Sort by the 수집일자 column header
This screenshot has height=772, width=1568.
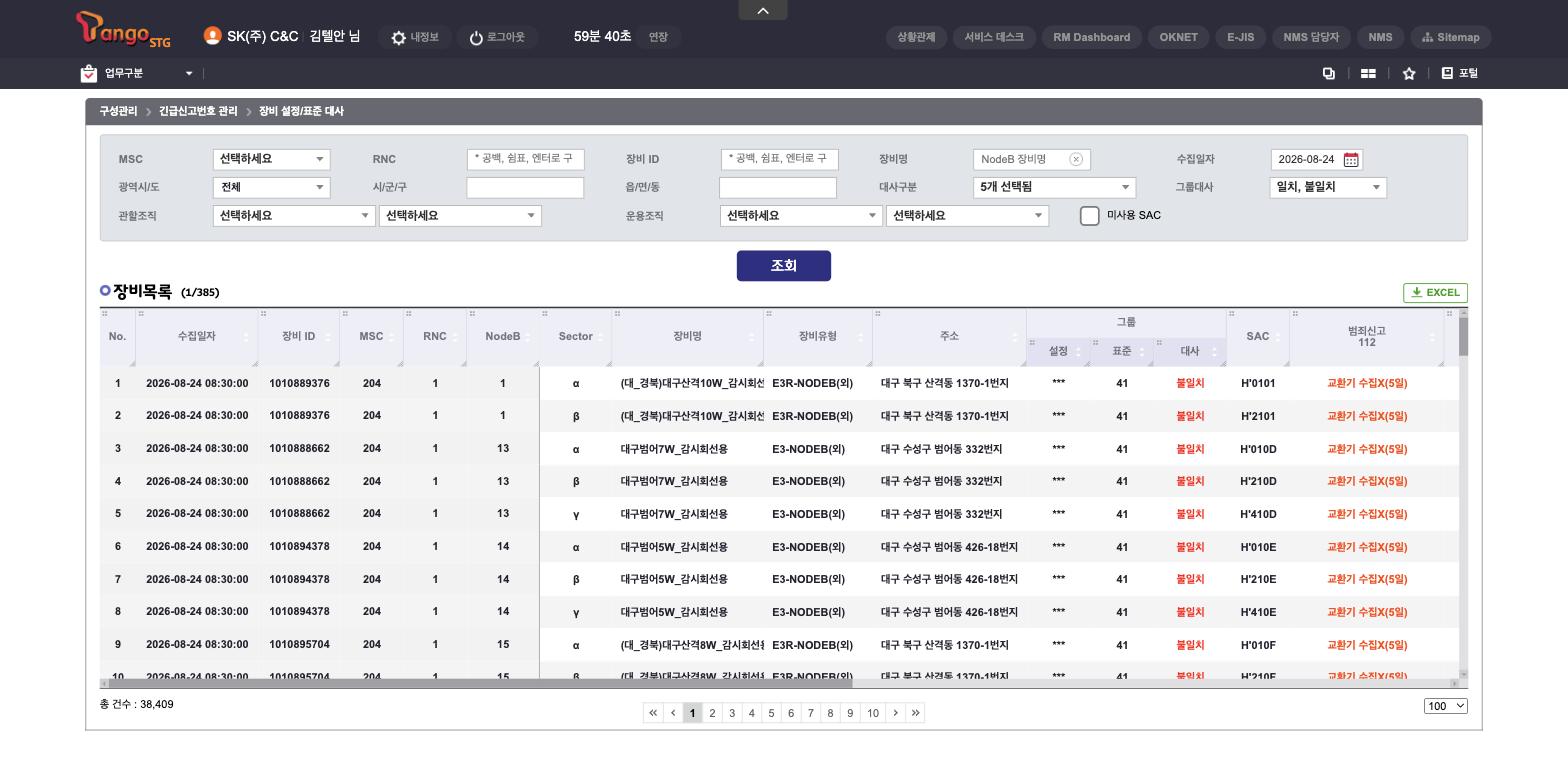(x=196, y=336)
